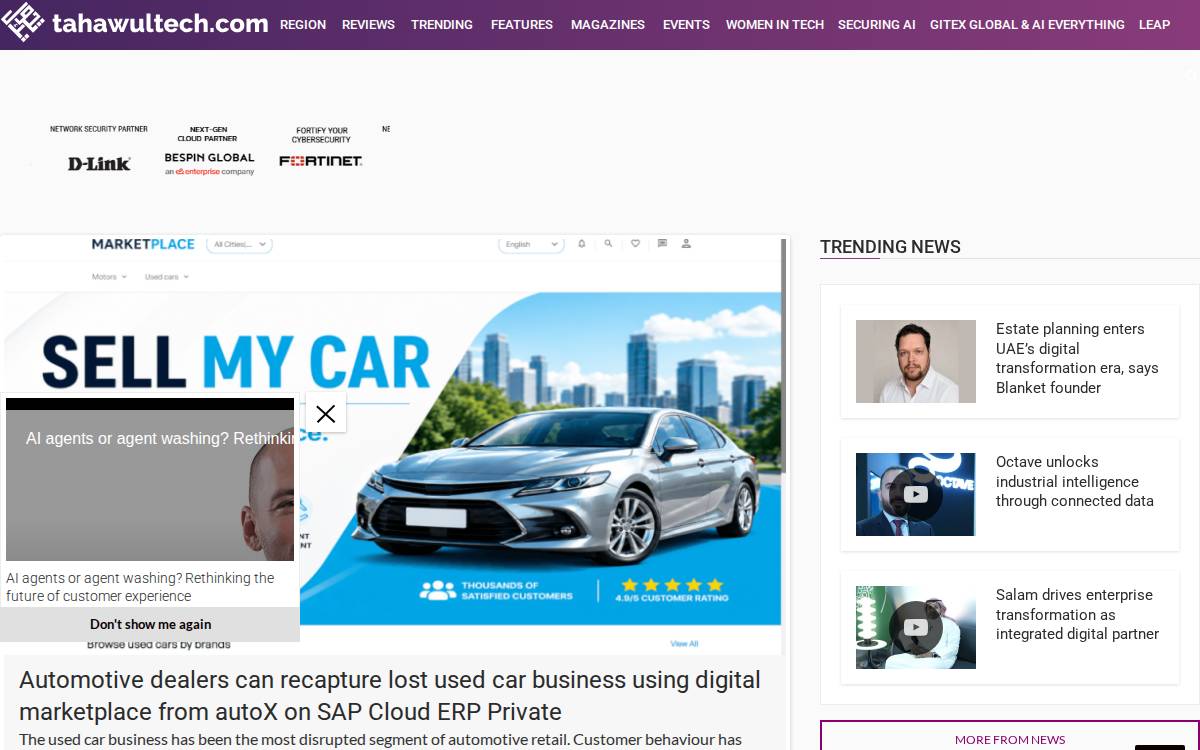Click the TRENDING NEWS heading
Viewport: 1200px width, 750px height.
point(890,247)
